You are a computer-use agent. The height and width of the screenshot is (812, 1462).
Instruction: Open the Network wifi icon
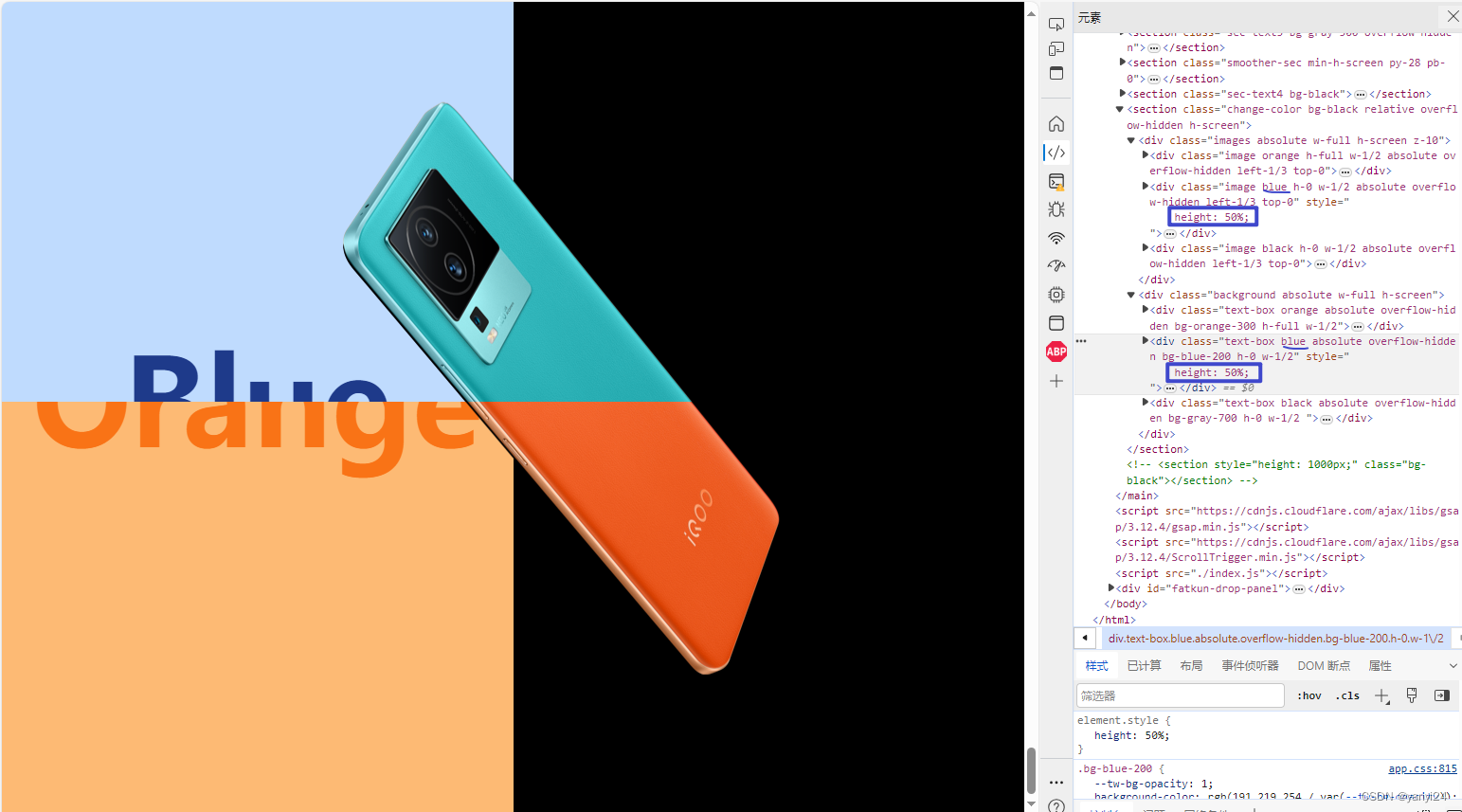tap(1056, 238)
